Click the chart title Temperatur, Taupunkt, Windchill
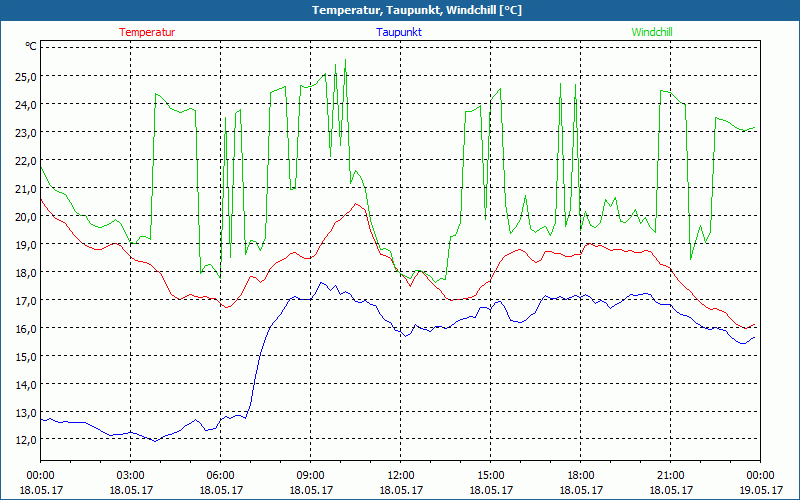The height and width of the screenshot is (500, 800). 402,10
